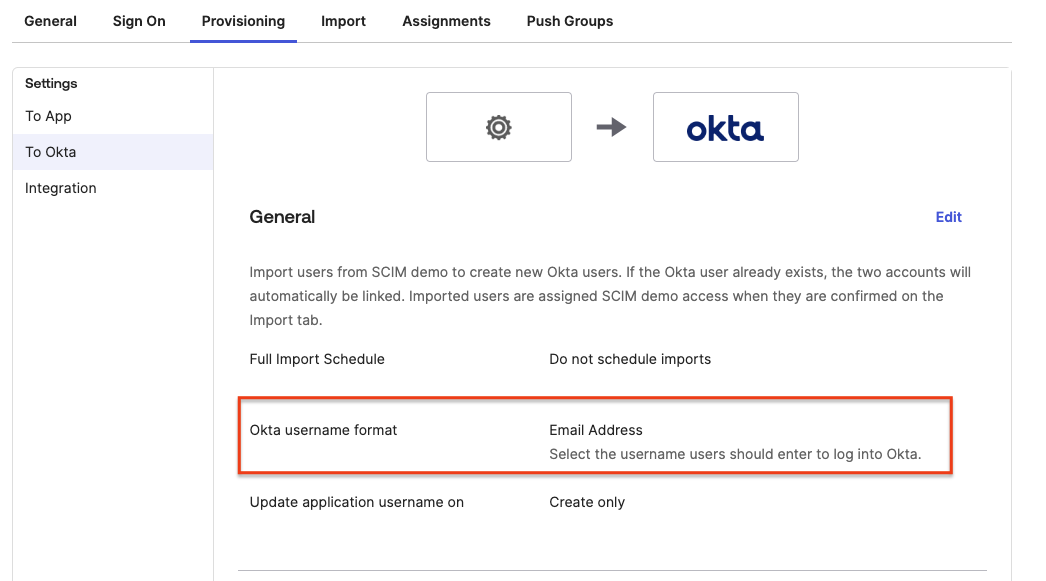Select To Okta in Settings sidebar
The image size is (1046, 581).
click(113, 152)
